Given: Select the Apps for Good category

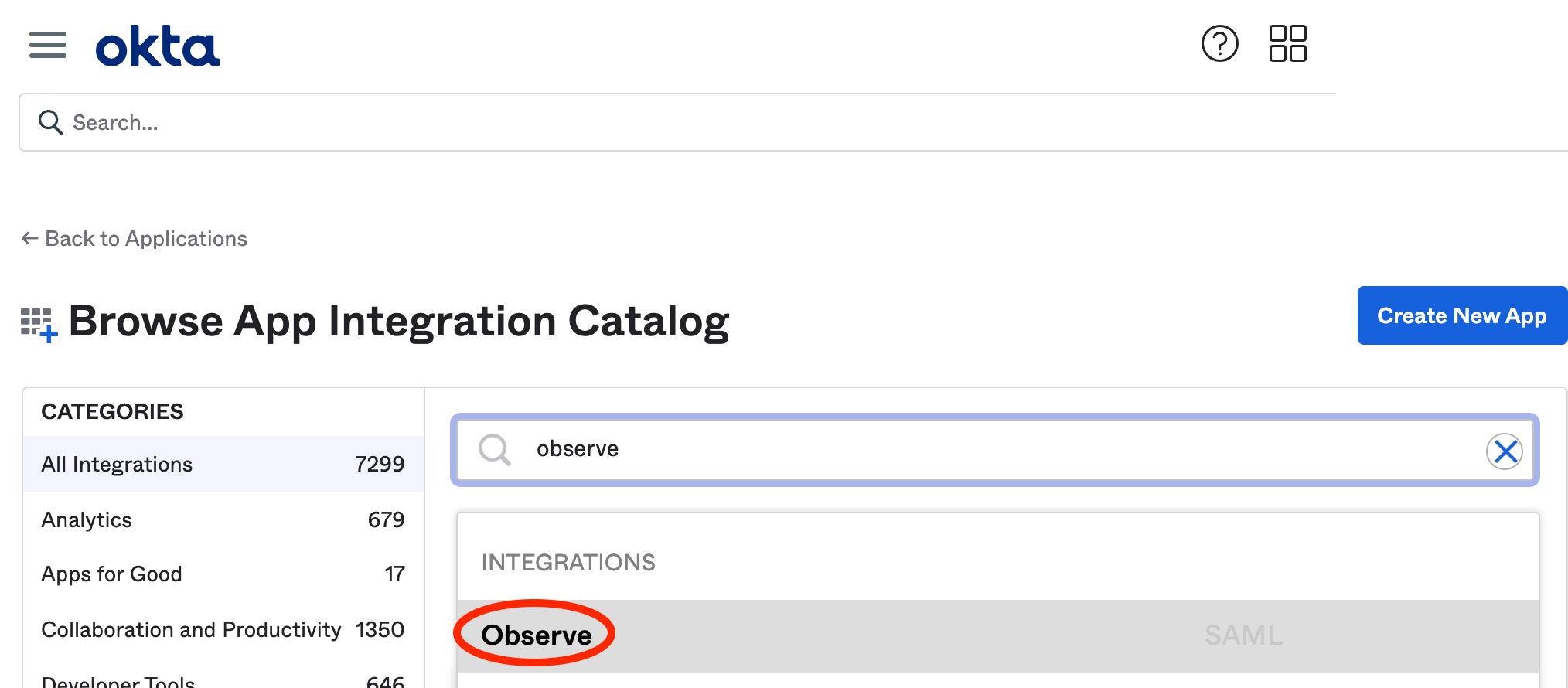Looking at the screenshot, I should click(223, 574).
